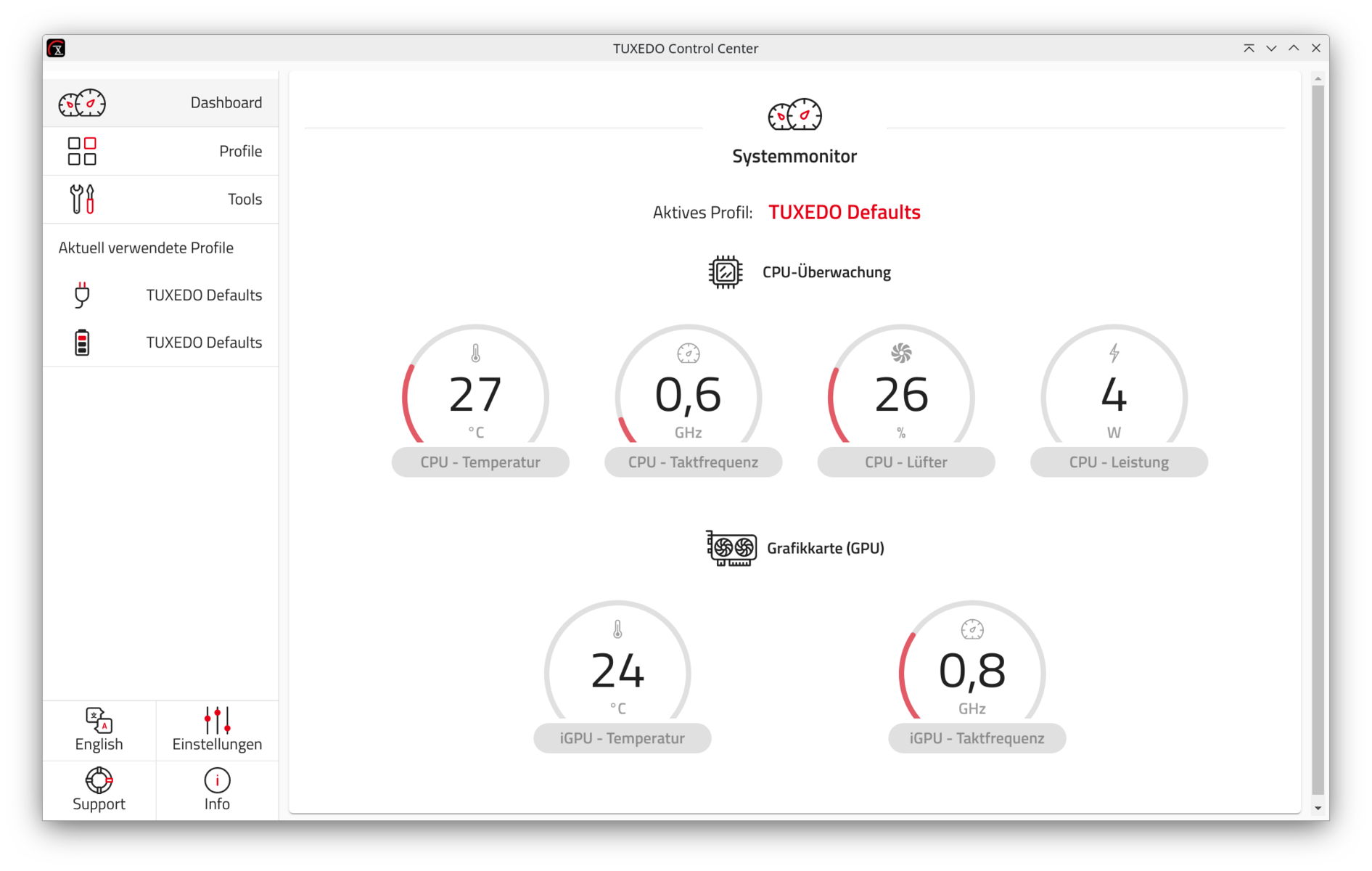Open the Support lifebuoy icon
This screenshot has height=871, width=1372.
pos(99,780)
